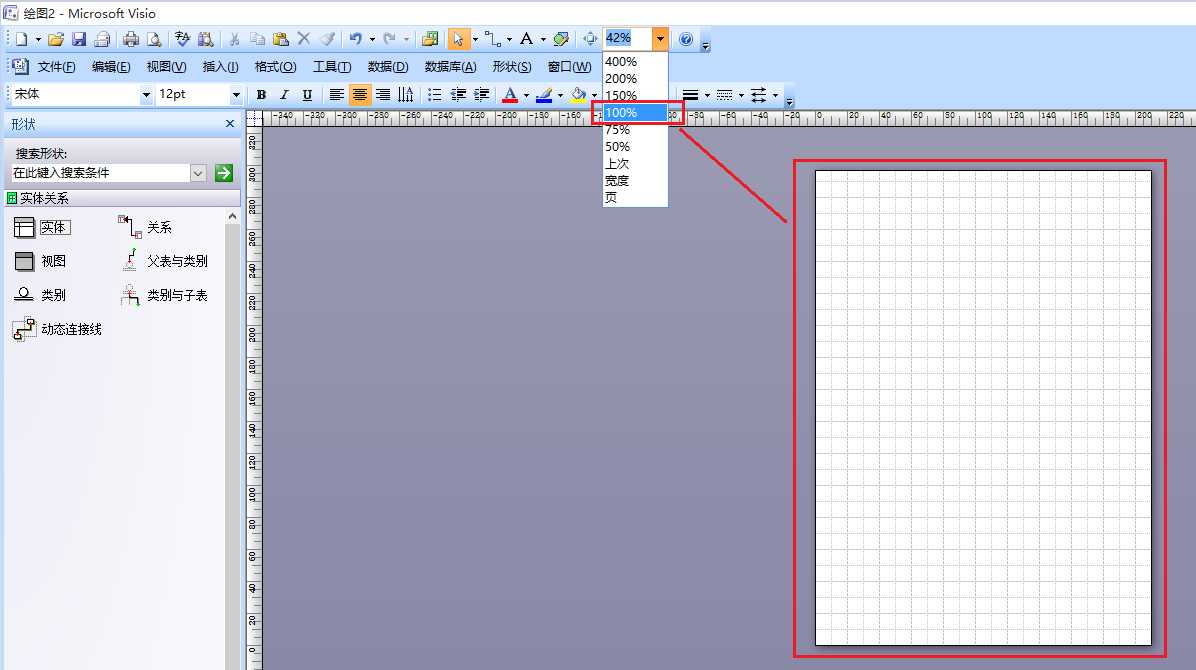The height and width of the screenshot is (670, 1196).
Task: Click the Paste clipboard icon
Action: pyautogui.click(x=281, y=39)
